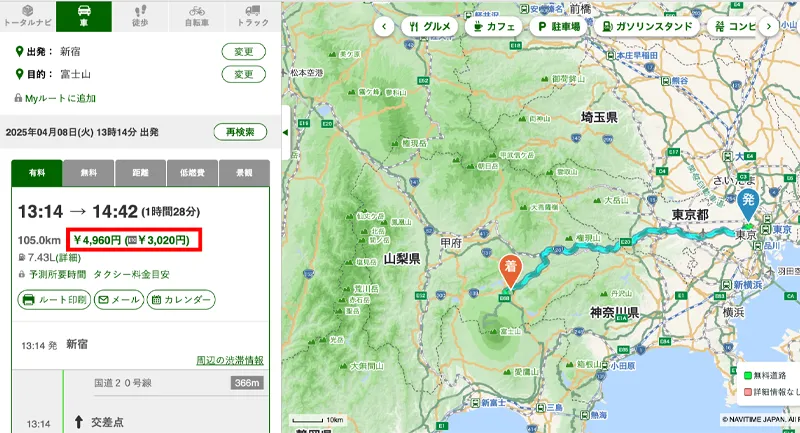Select the 低燃費 fuel-efficient tab
800x433 pixels.
[x=192, y=173]
